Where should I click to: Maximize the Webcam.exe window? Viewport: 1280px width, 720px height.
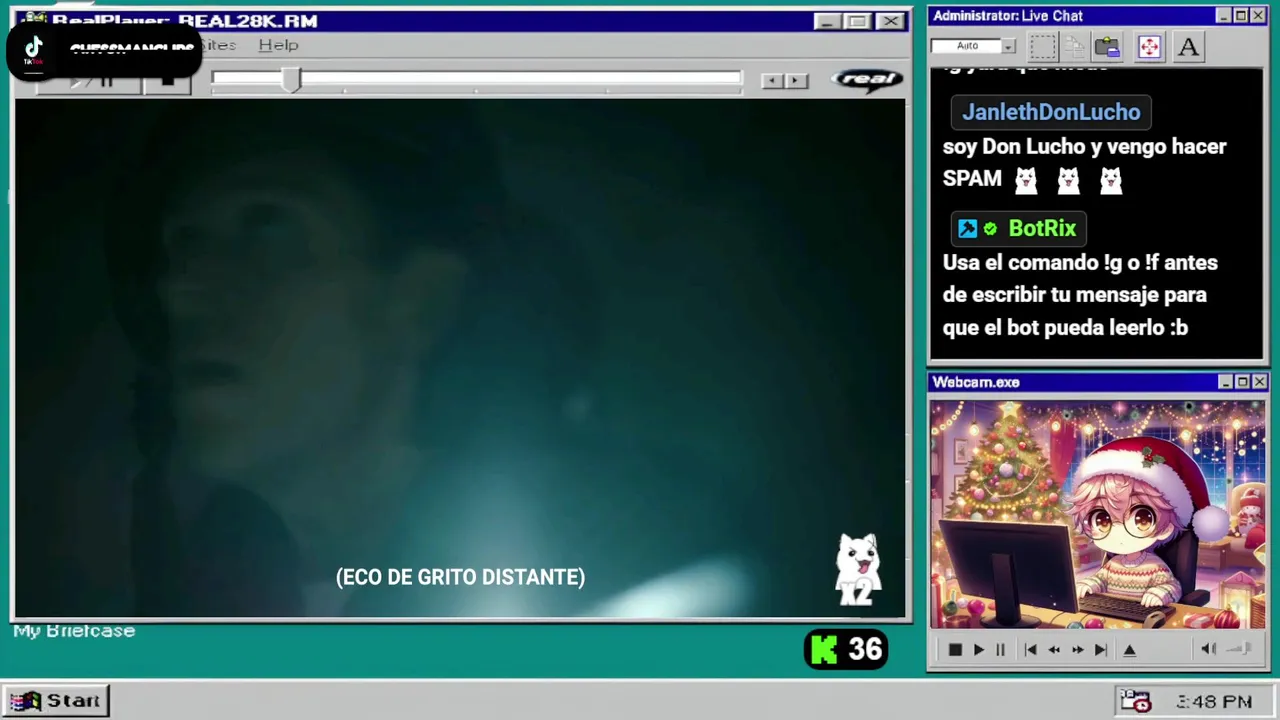tap(1242, 382)
